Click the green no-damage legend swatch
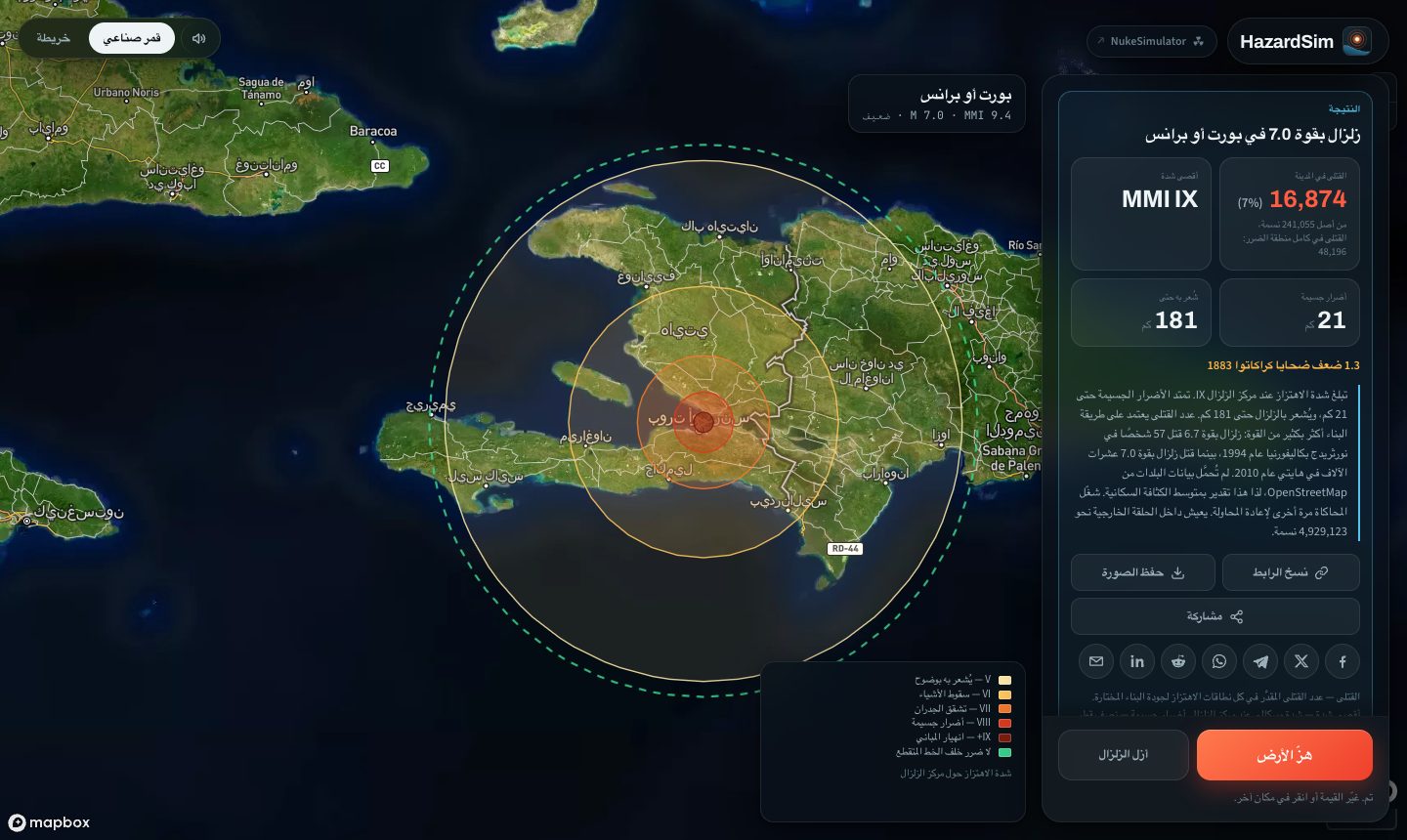 1004,752
